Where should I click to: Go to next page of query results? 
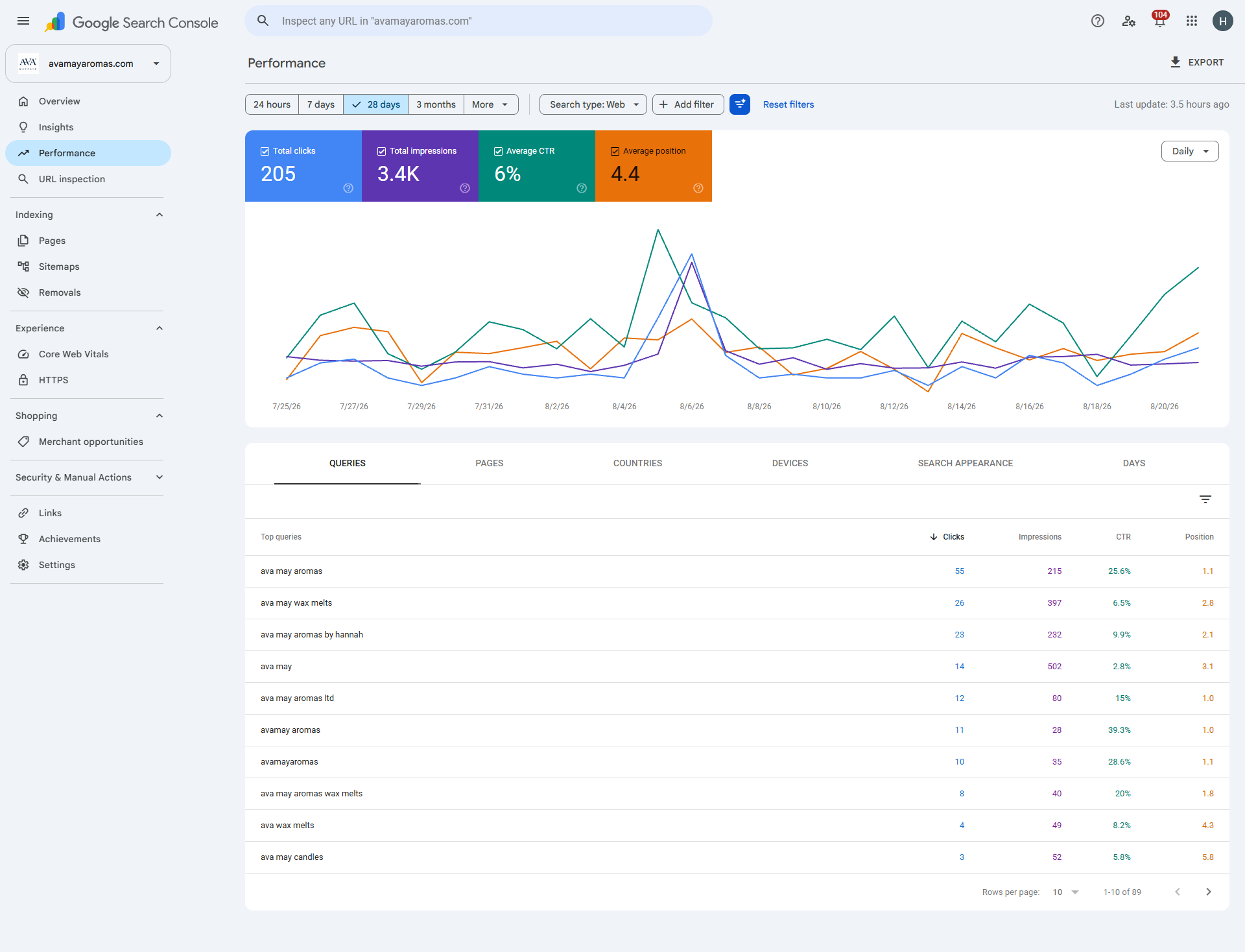[1208, 892]
